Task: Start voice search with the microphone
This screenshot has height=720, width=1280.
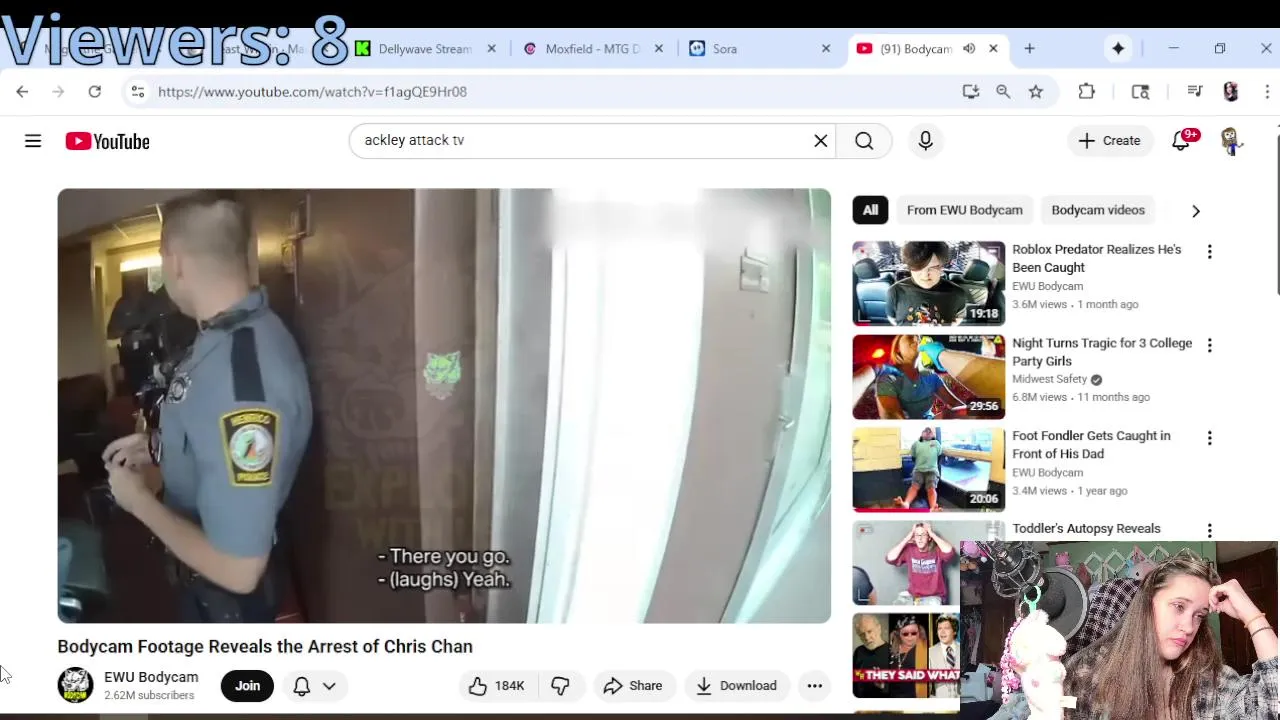Action: click(925, 141)
